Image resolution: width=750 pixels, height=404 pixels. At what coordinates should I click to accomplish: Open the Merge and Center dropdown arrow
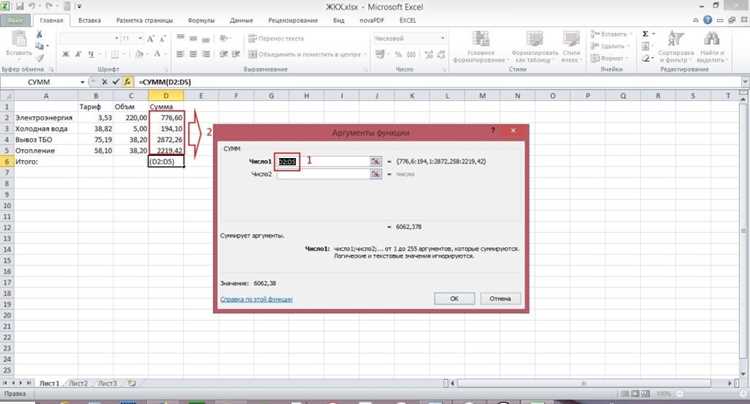click(364, 55)
